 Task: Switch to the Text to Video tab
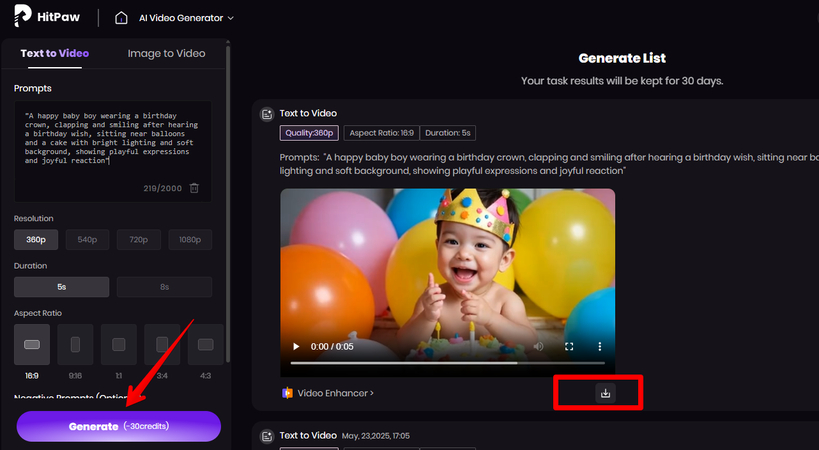click(54, 53)
